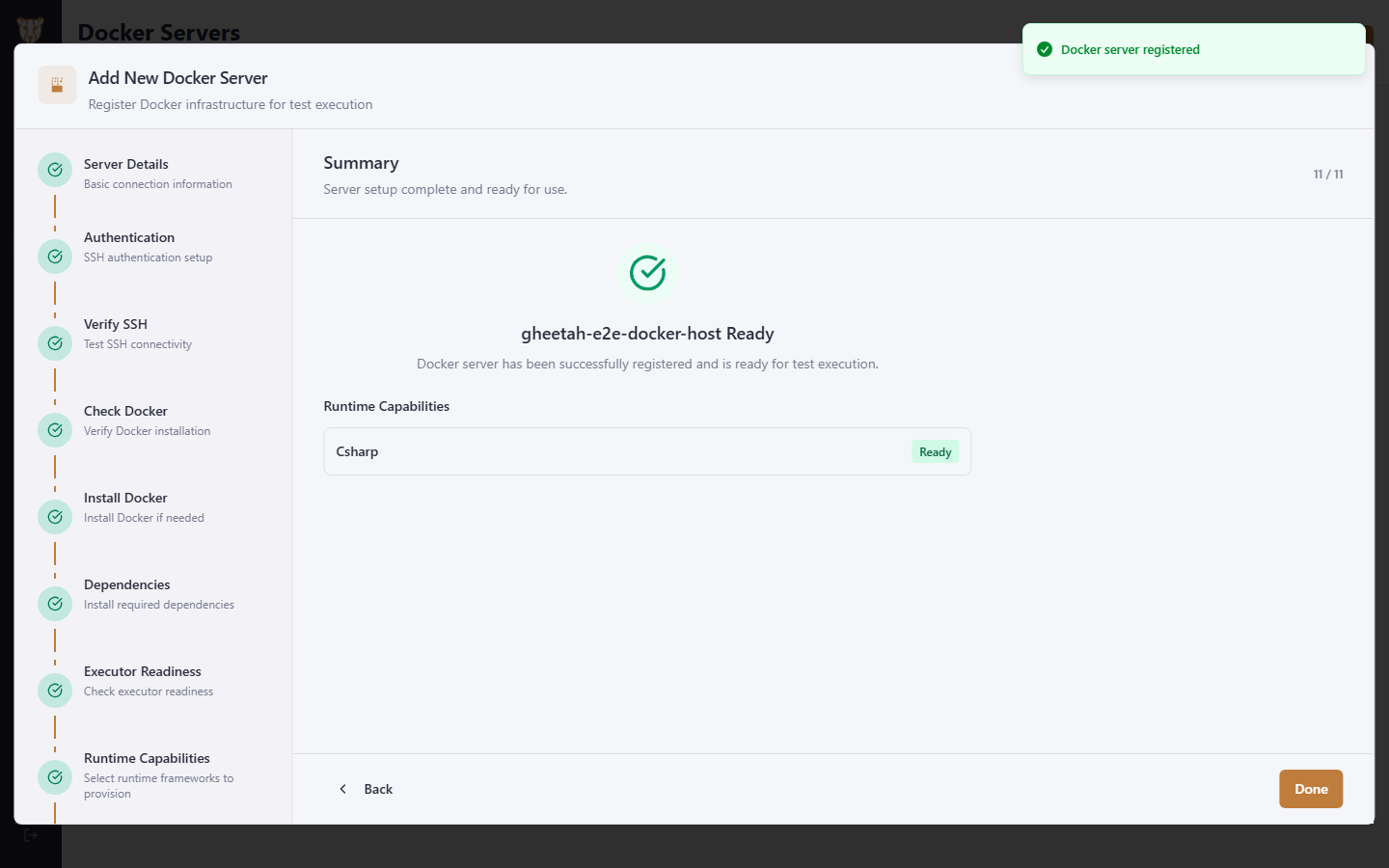
Task: Click 'Test SSH connectivity' description
Action: 138,344
